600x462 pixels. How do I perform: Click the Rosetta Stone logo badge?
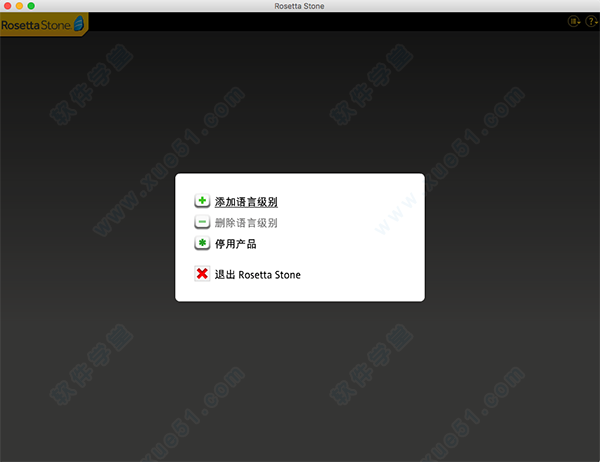[x=44, y=24]
